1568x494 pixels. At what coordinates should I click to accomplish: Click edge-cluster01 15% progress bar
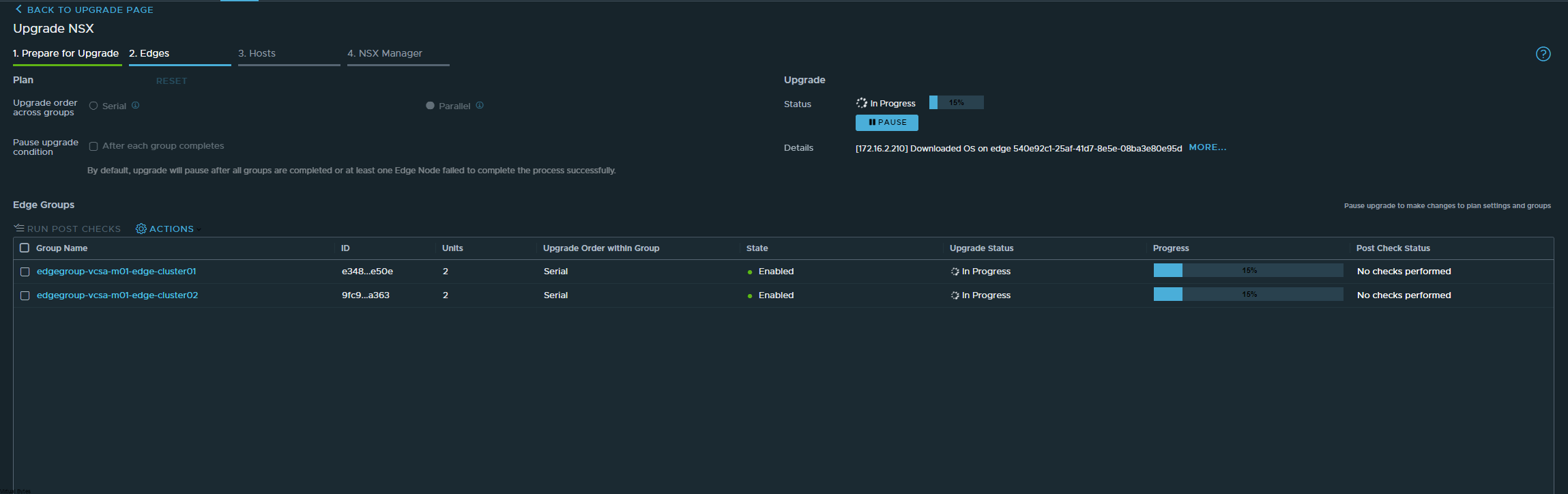tap(1249, 270)
